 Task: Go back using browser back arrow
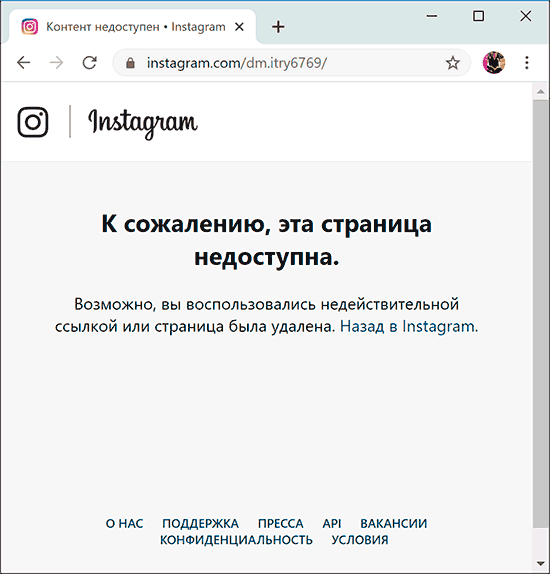click(x=24, y=63)
